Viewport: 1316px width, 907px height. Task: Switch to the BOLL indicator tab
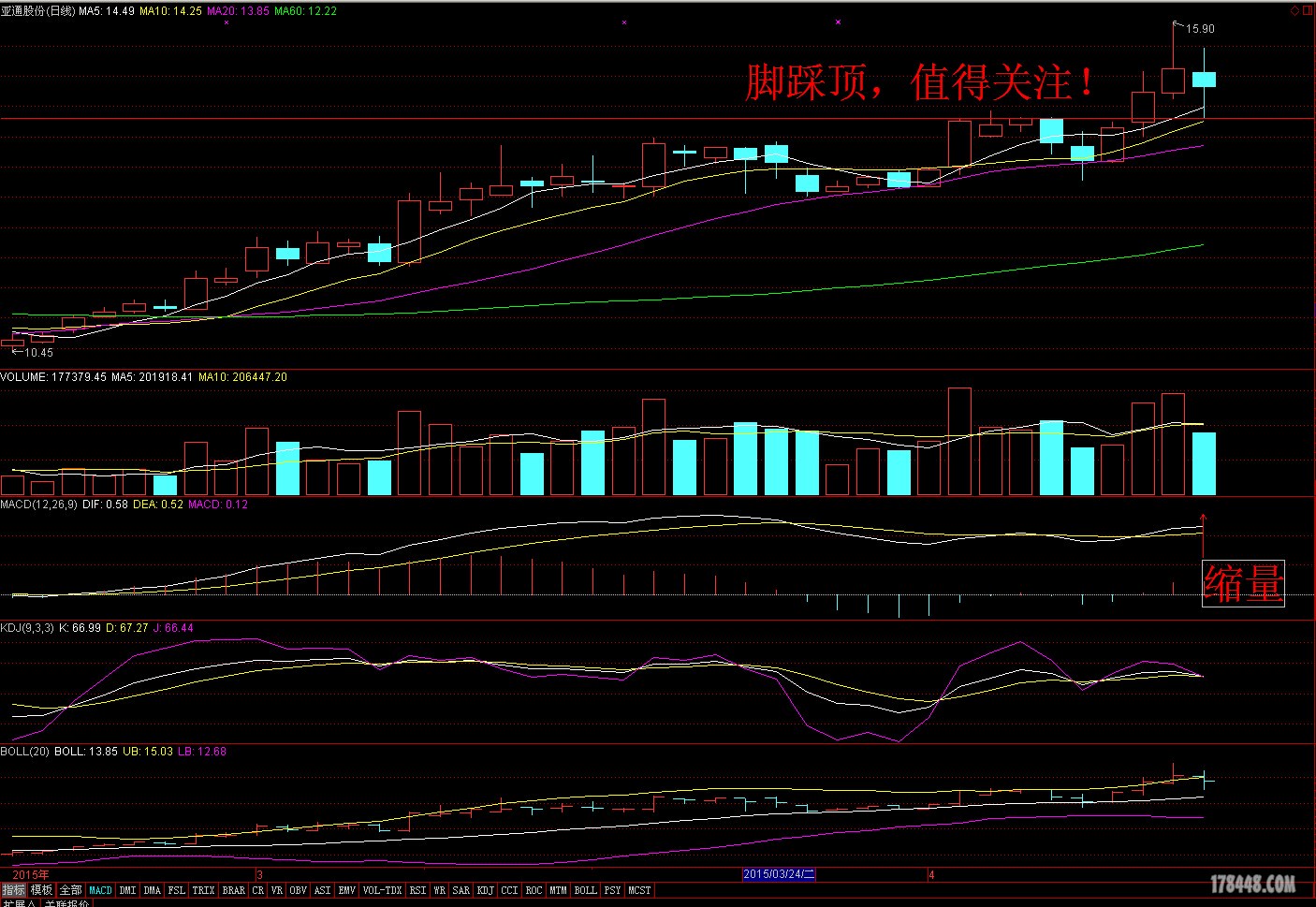(x=585, y=890)
